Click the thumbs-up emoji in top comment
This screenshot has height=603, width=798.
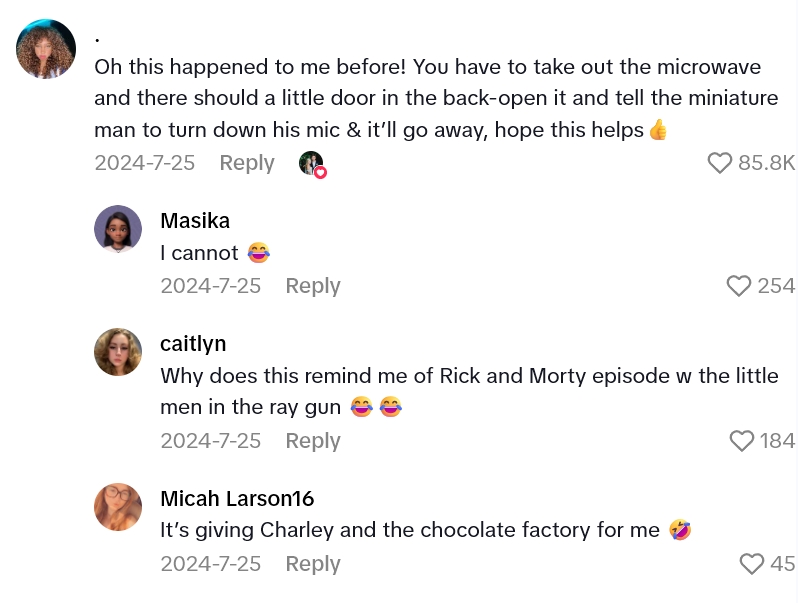tap(658, 130)
